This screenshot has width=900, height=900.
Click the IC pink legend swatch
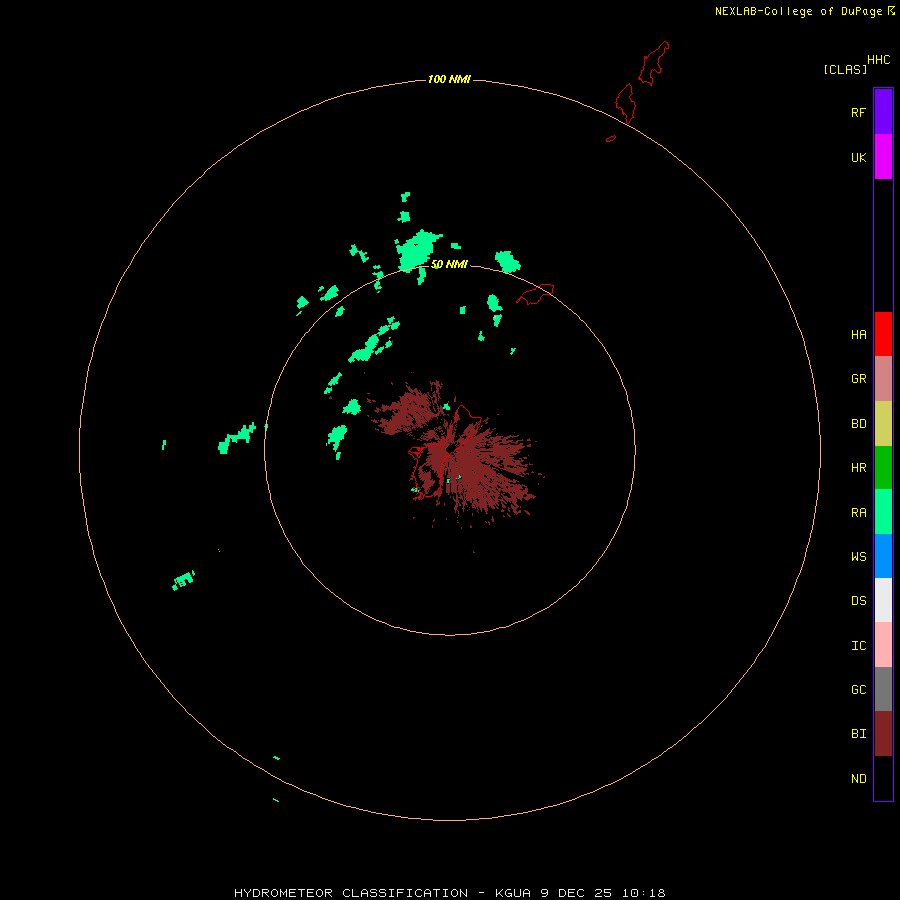(x=883, y=645)
